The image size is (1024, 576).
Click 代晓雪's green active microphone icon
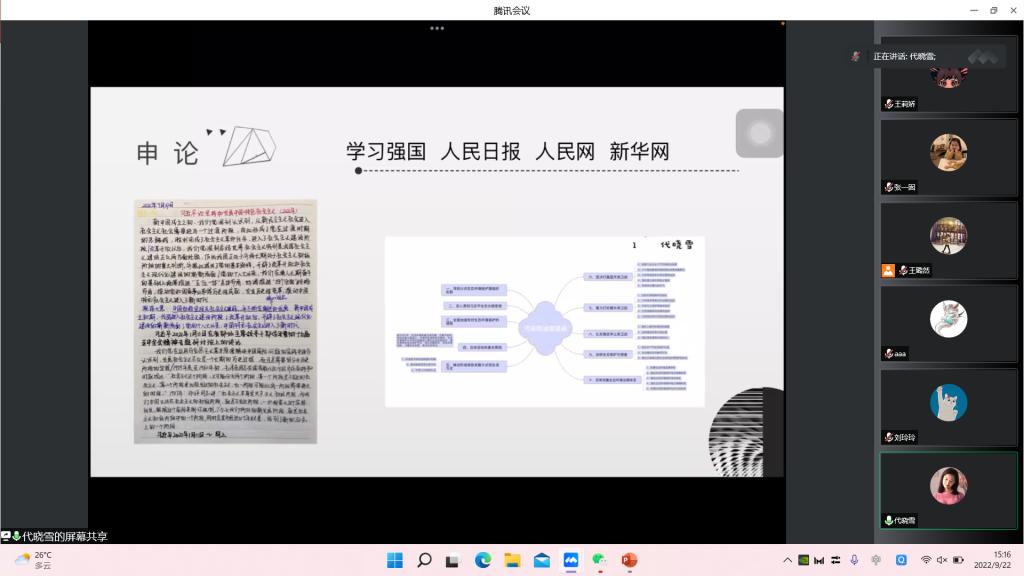tap(888, 520)
